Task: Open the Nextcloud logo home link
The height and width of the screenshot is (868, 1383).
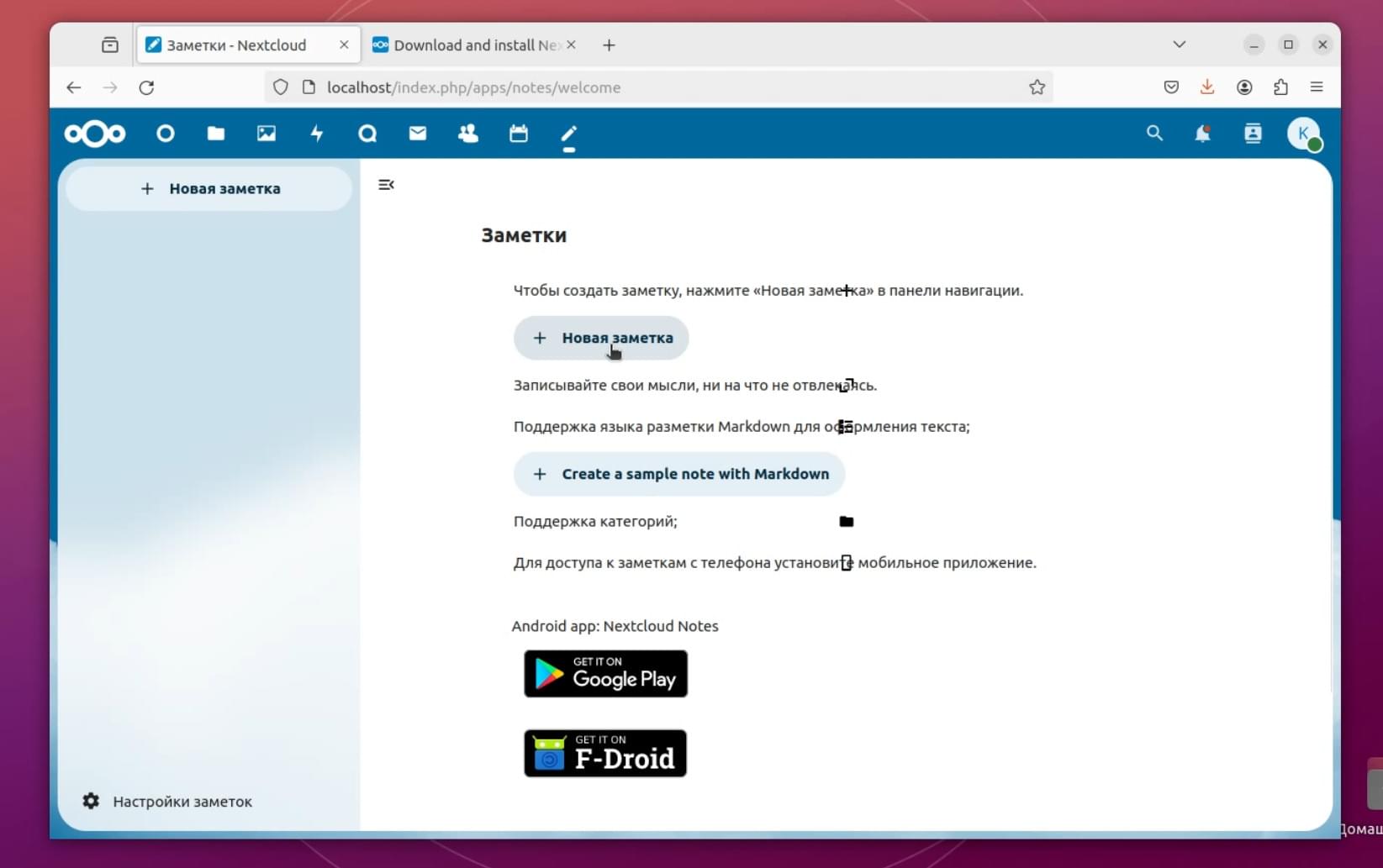Action: [95, 134]
